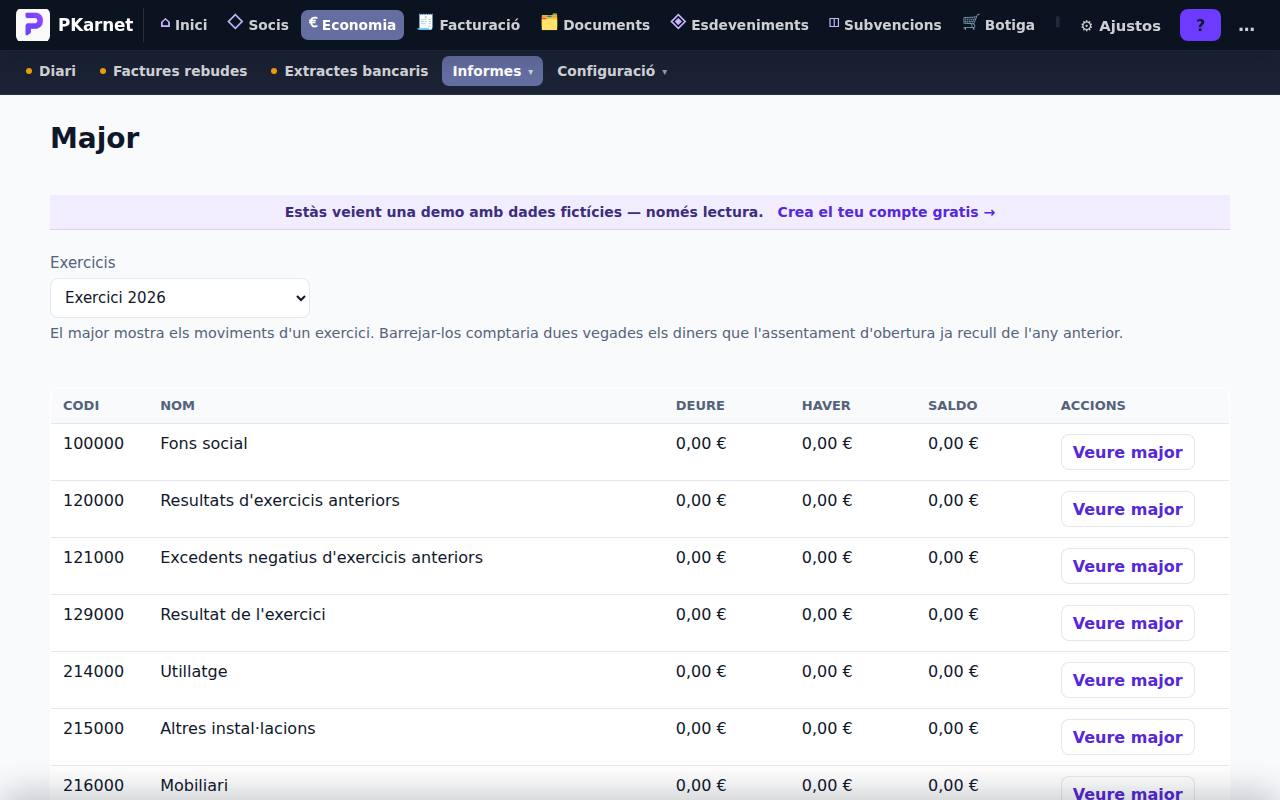Image resolution: width=1280 pixels, height=800 pixels.
Task: Expand the Informes dropdown
Action: point(492,71)
